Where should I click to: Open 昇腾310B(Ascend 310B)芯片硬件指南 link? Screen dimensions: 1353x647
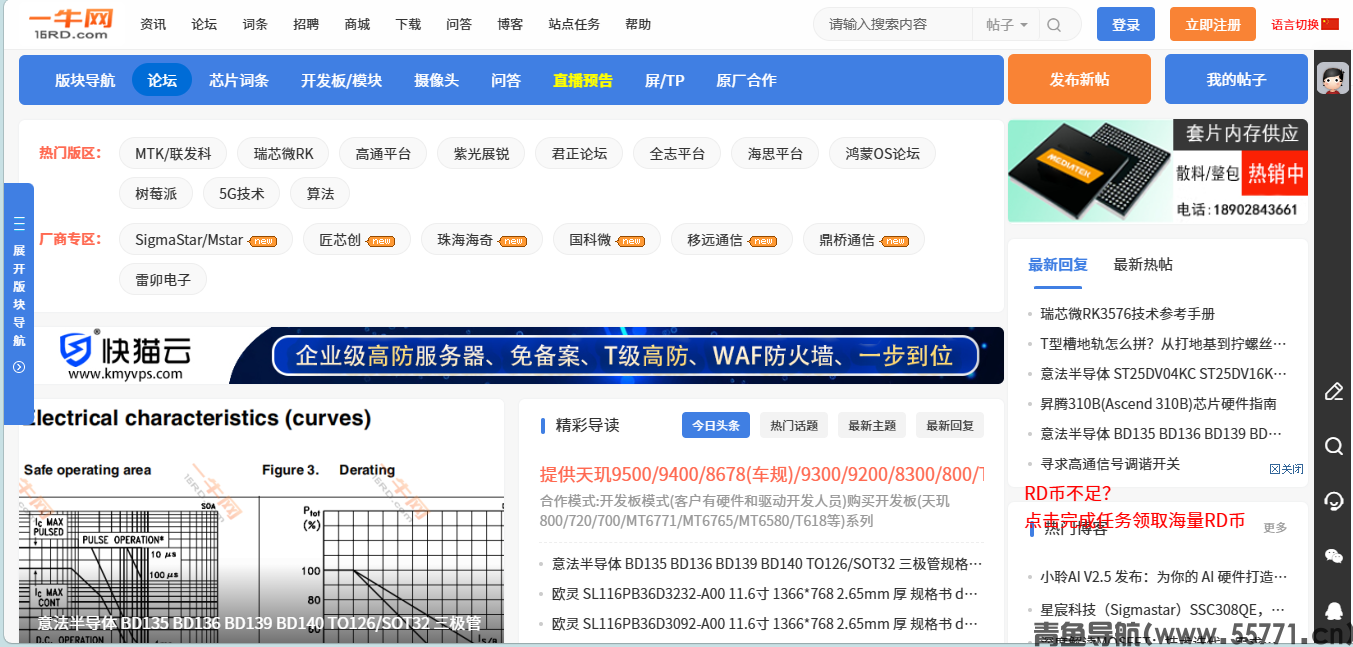[x=1158, y=404]
